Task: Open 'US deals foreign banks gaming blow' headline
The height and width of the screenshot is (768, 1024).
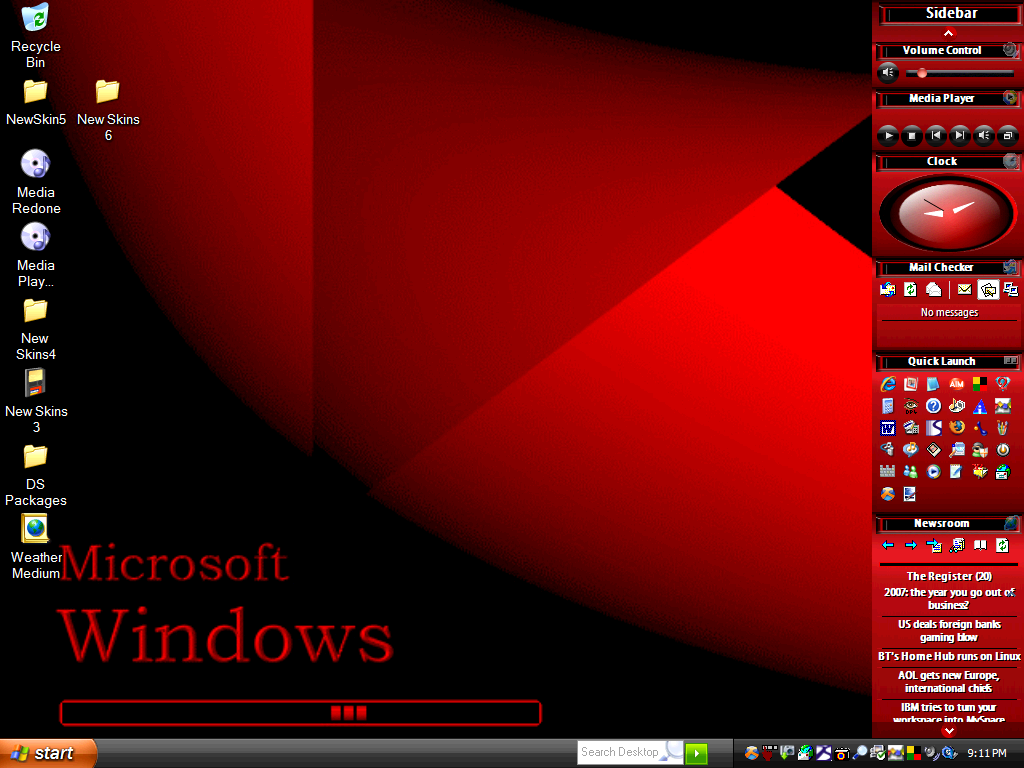Action: [949, 631]
